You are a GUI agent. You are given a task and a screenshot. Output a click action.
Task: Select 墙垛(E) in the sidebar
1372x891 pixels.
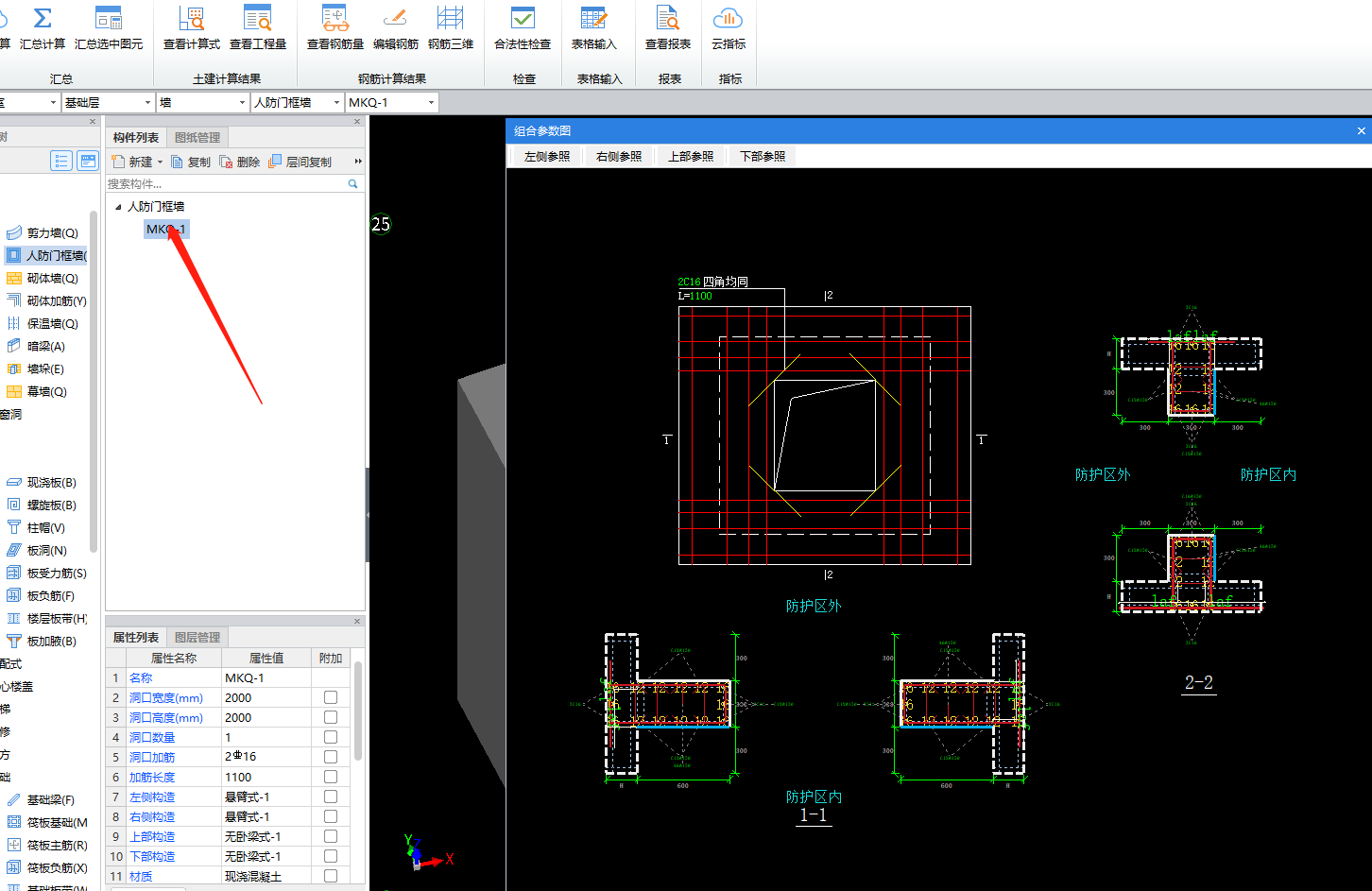(36, 368)
